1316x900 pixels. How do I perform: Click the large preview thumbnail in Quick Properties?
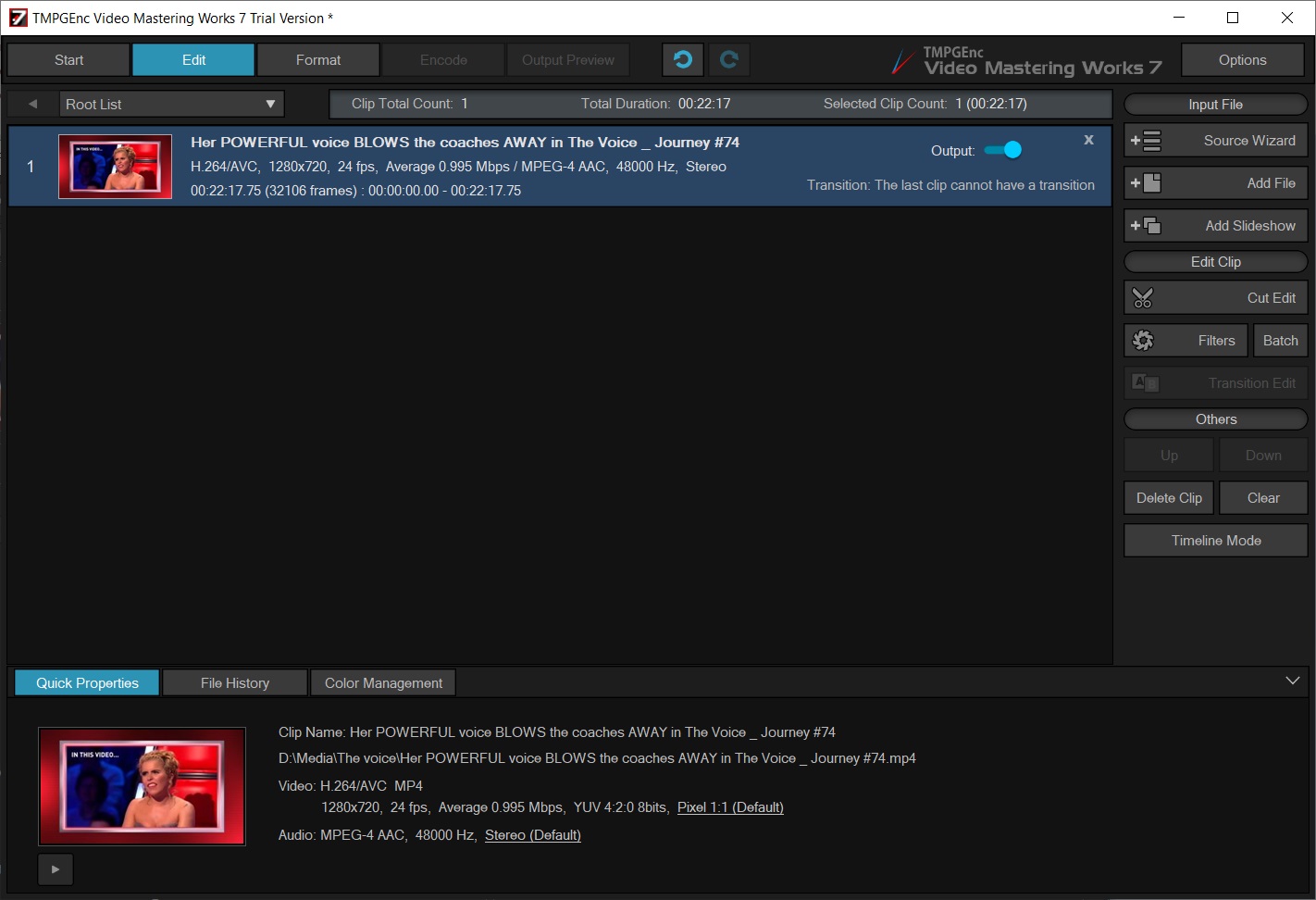click(x=142, y=787)
